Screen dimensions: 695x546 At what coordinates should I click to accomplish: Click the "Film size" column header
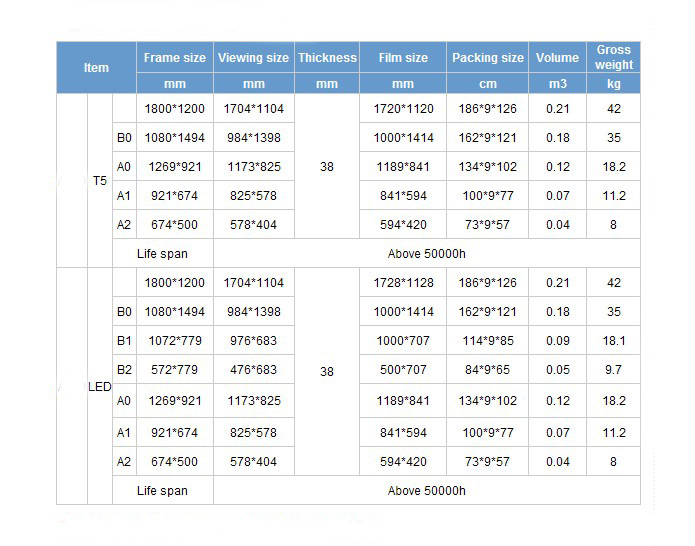coord(403,58)
